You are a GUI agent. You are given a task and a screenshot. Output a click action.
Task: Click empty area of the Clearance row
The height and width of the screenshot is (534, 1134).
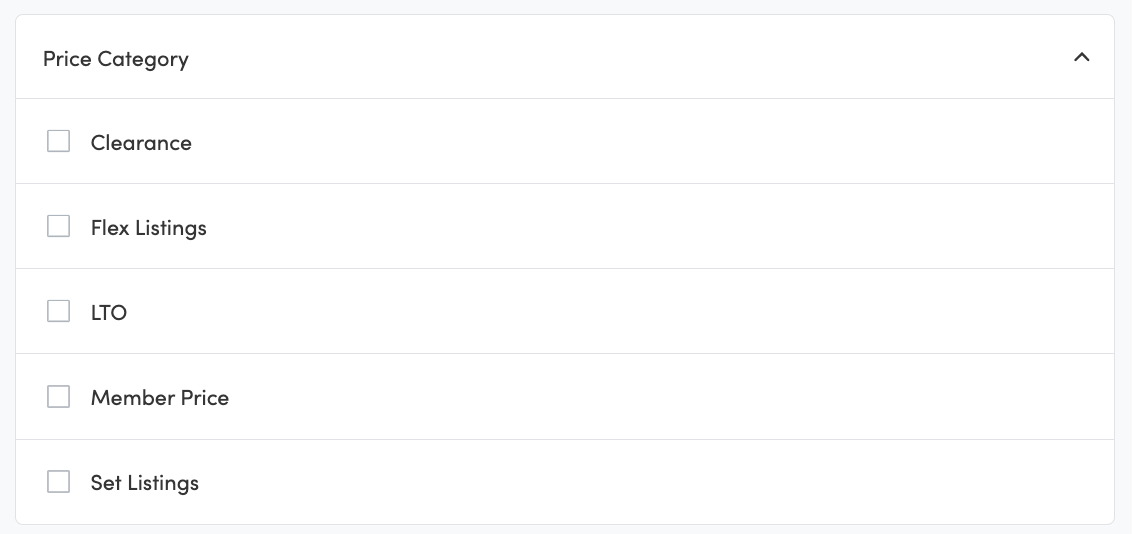pyautogui.click(x=650, y=143)
